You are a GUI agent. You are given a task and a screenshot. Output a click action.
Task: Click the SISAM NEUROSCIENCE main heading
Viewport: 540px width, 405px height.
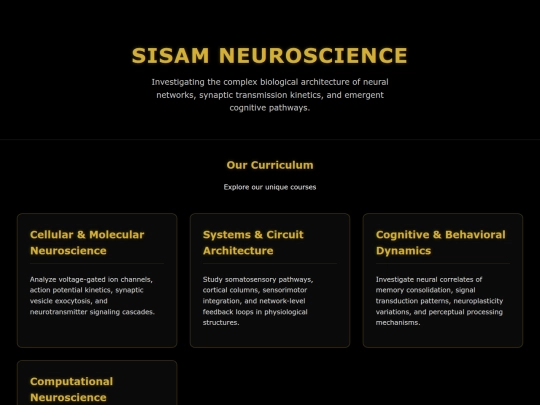[x=270, y=55]
